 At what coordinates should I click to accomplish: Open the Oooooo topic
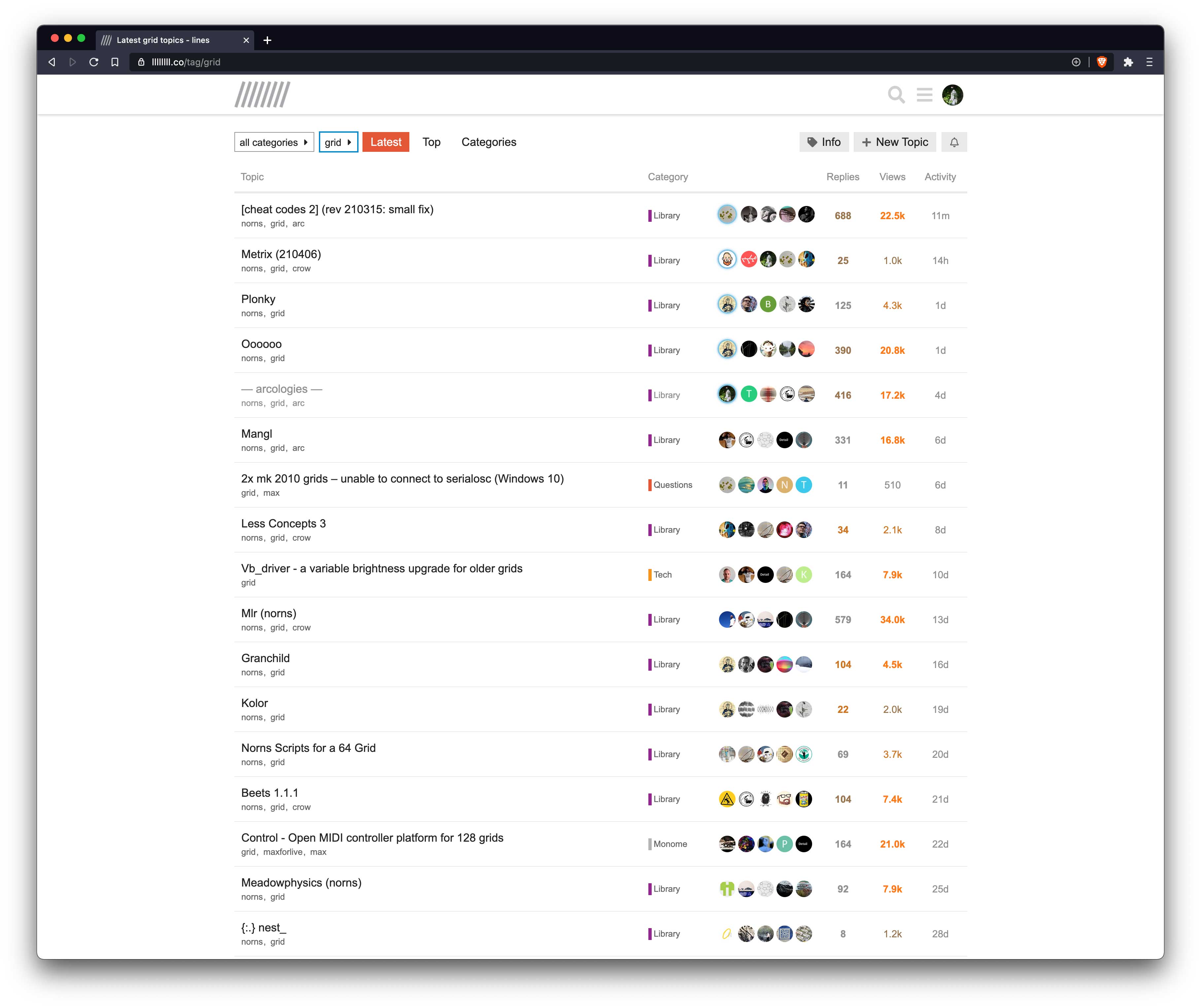coord(261,344)
